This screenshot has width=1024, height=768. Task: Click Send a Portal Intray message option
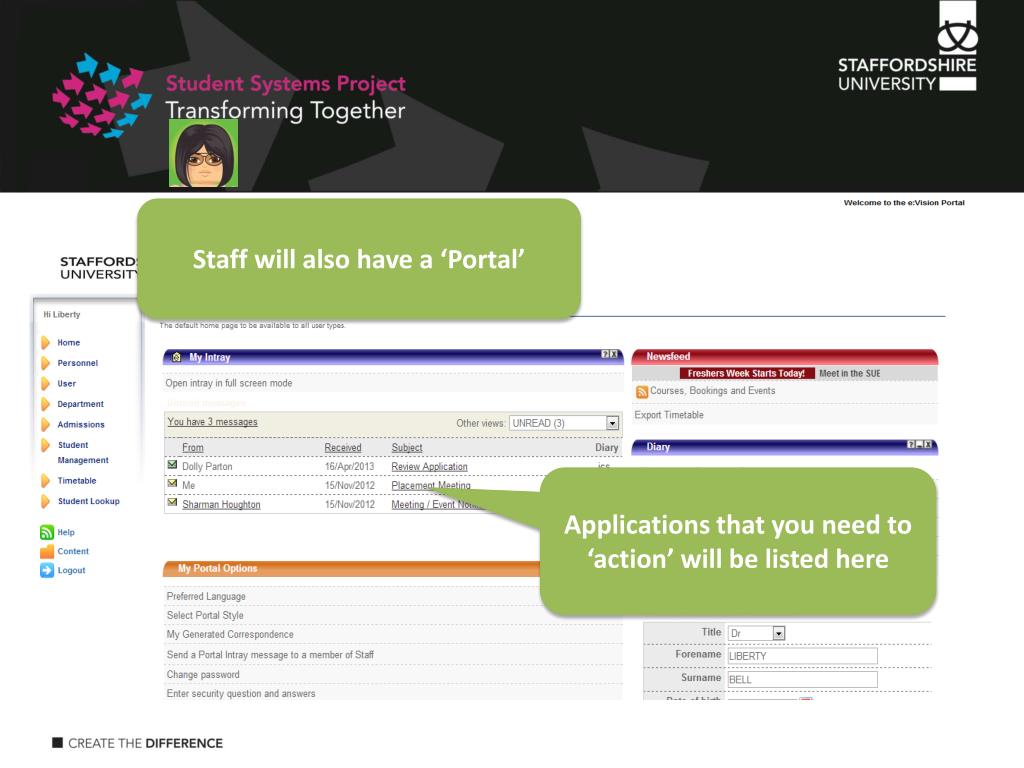click(x=270, y=654)
